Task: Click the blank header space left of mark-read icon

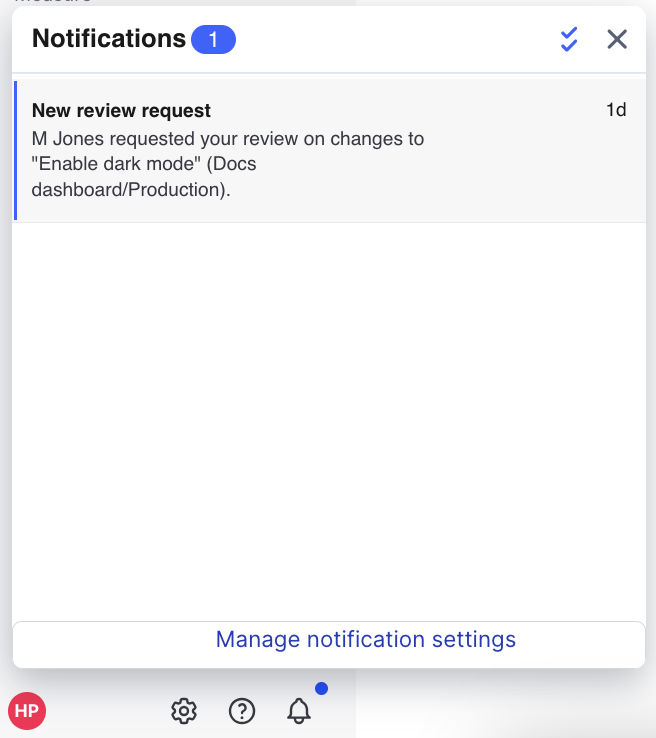Action: point(400,39)
